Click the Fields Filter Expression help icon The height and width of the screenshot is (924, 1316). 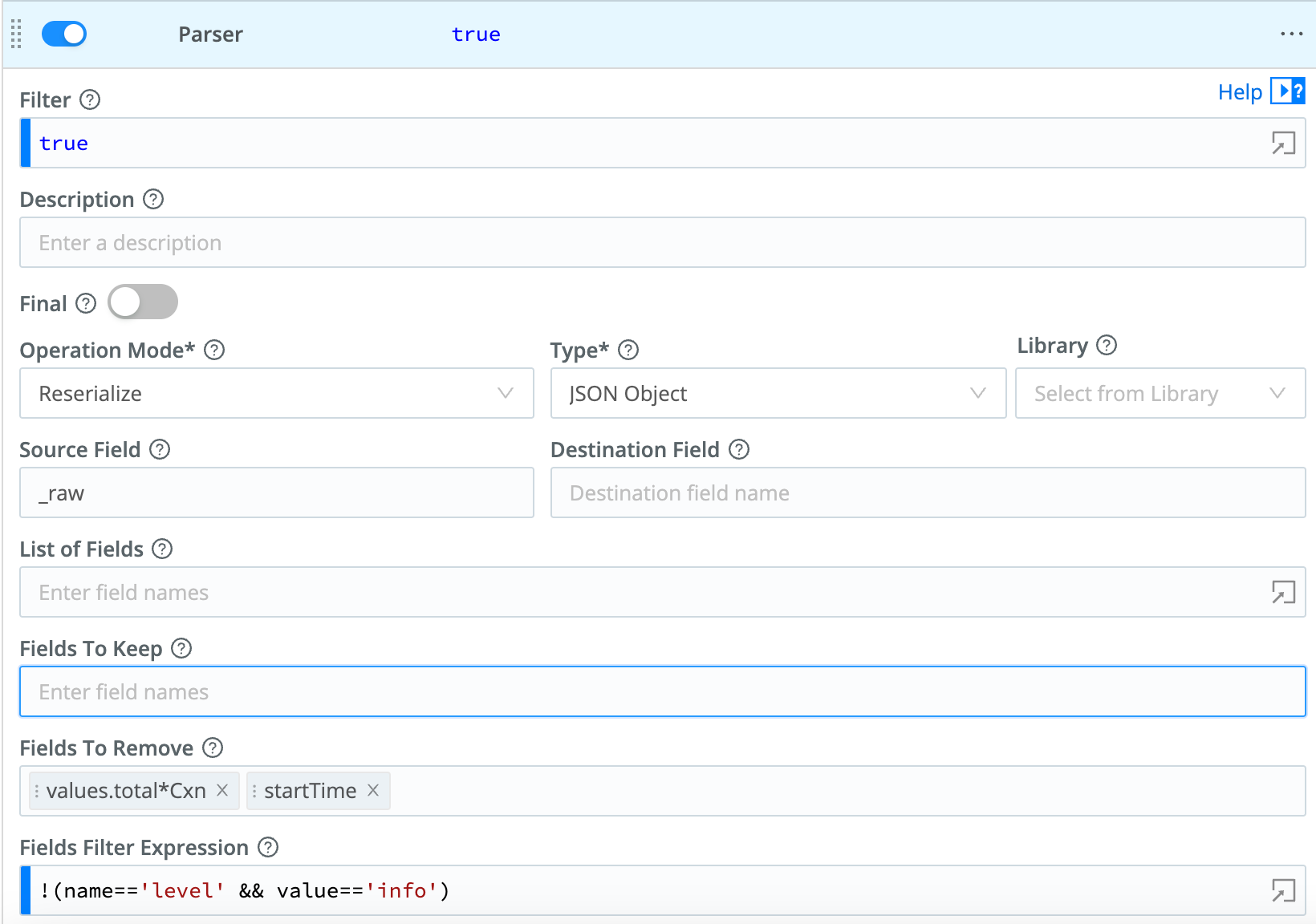[267, 847]
